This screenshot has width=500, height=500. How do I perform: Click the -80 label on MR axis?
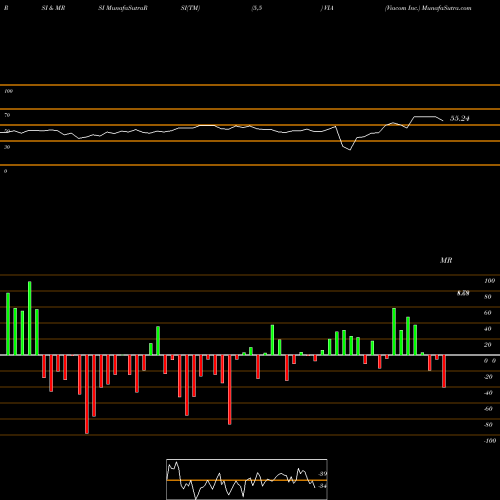(488, 425)
